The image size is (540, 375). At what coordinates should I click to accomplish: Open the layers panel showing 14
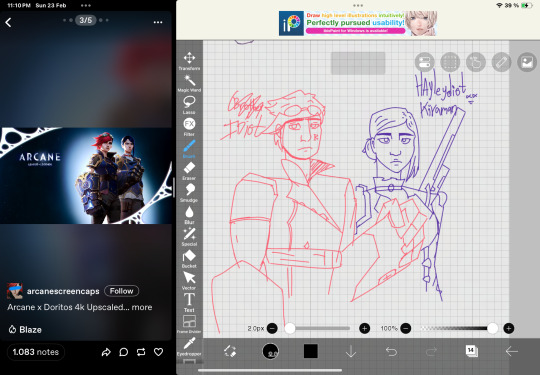tap(471, 351)
